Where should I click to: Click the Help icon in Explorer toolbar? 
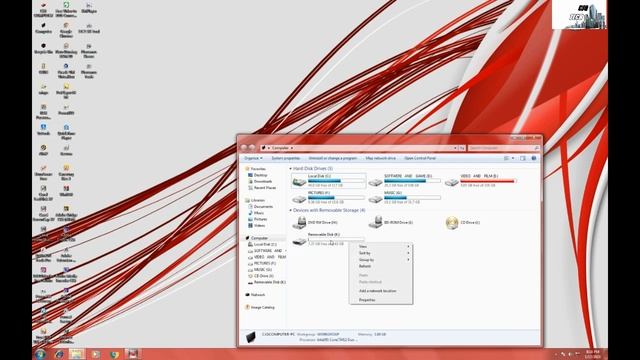click(533, 158)
